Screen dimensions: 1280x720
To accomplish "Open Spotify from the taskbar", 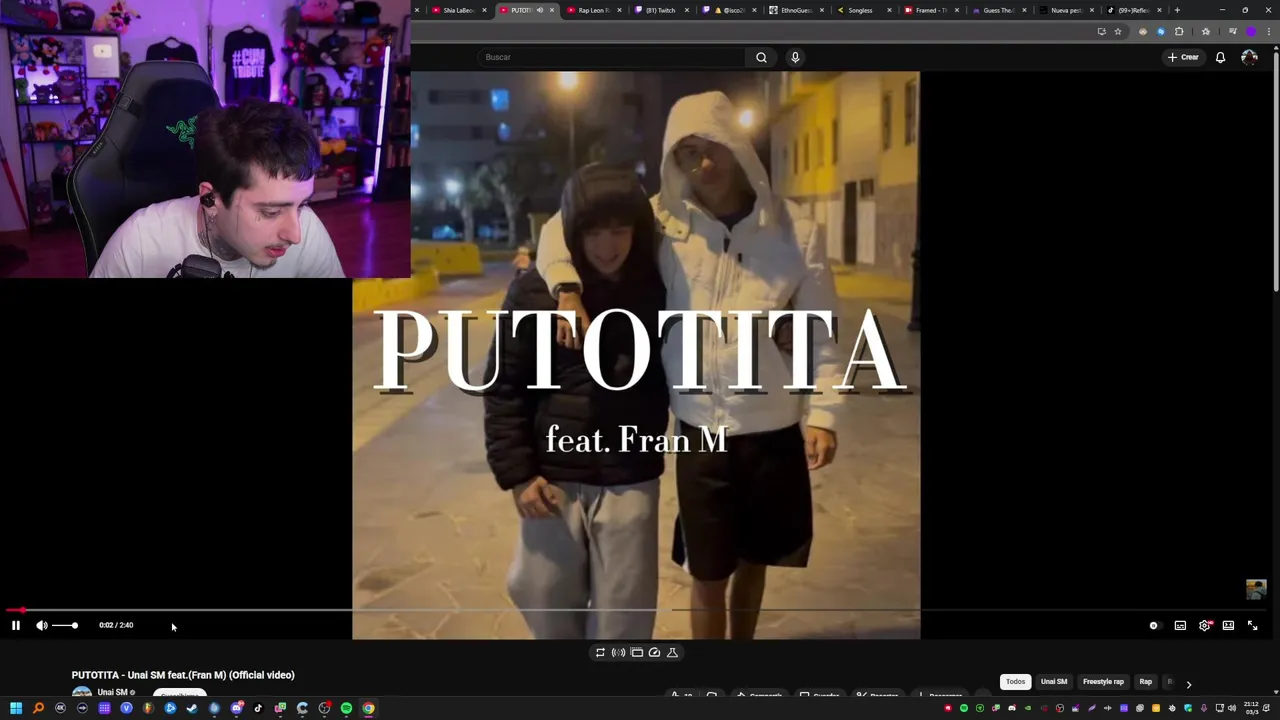I will (346, 708).
